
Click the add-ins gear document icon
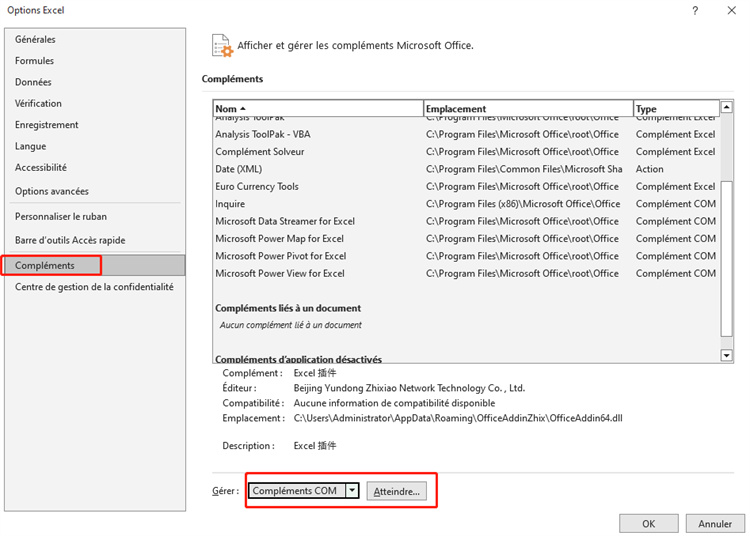coord(222,45)
